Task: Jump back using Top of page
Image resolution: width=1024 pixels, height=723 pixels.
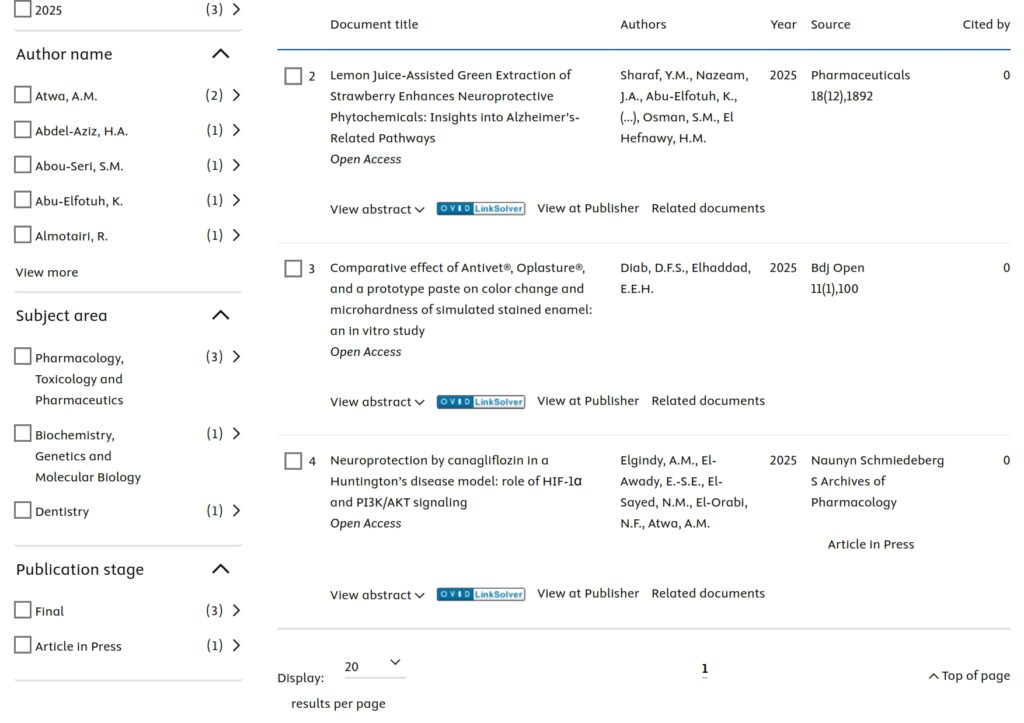Action: [x=969, y=676]
